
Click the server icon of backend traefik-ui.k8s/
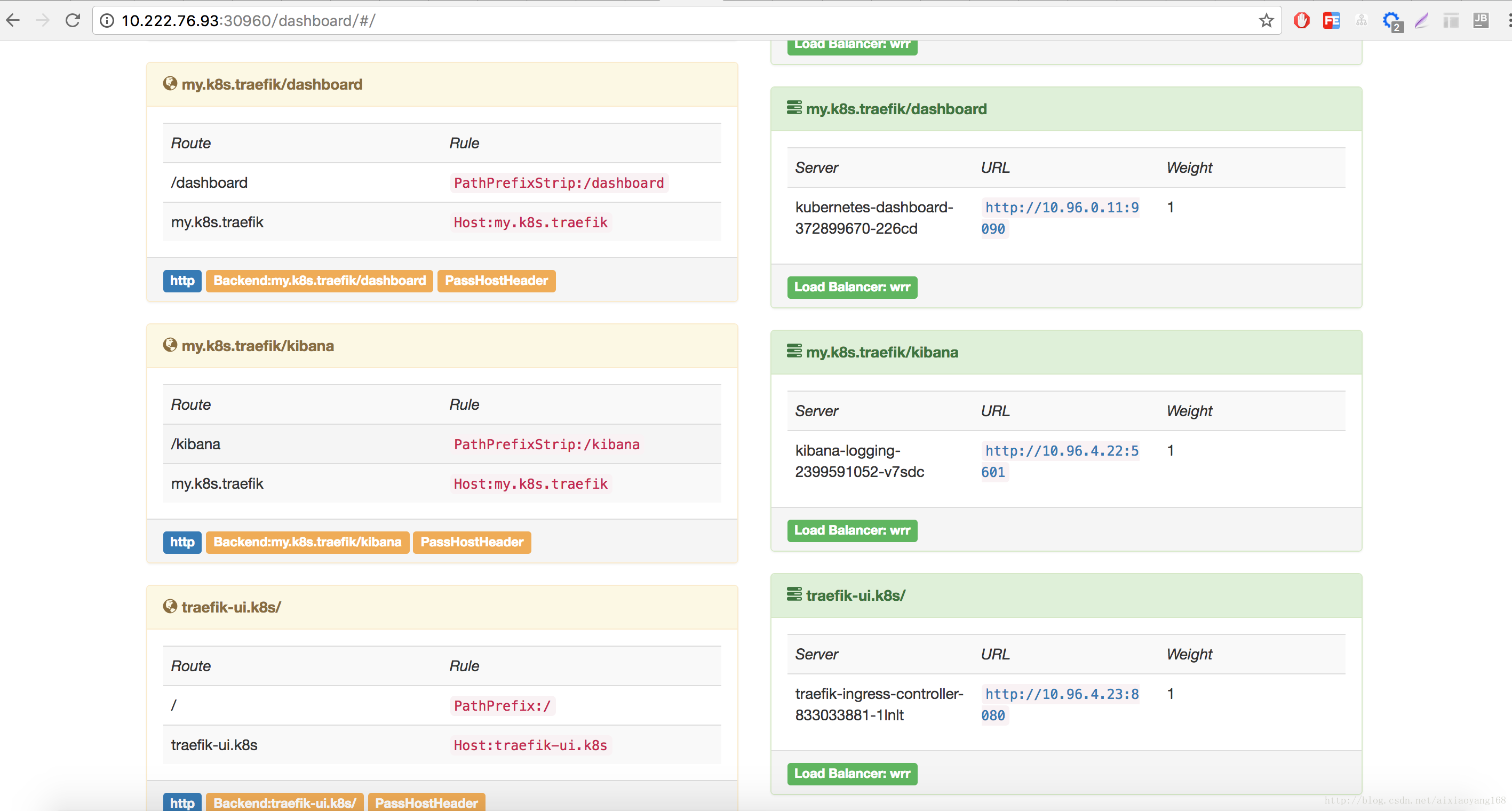(794, 594)
